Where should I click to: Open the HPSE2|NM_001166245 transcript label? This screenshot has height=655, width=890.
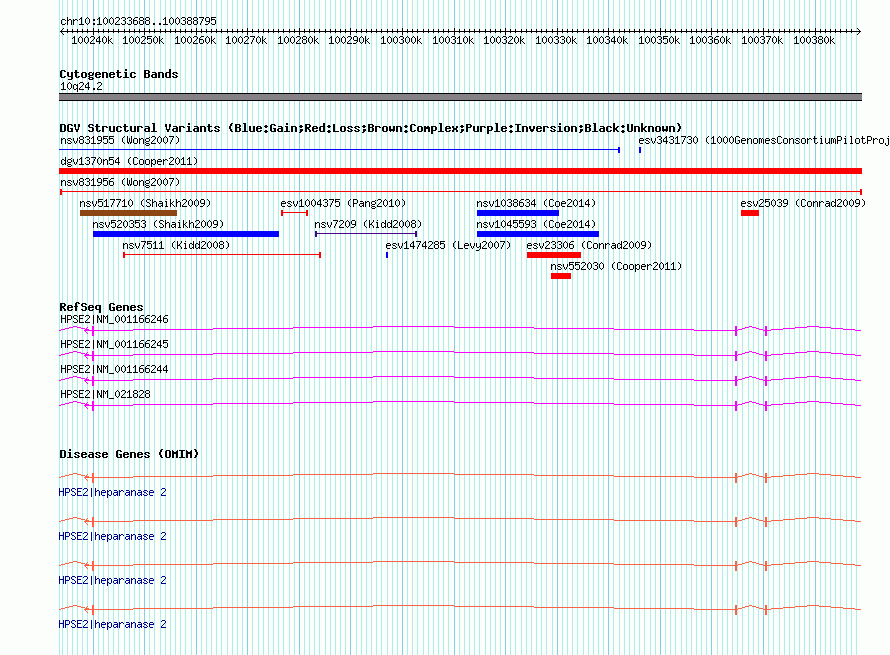coord(114,345)
